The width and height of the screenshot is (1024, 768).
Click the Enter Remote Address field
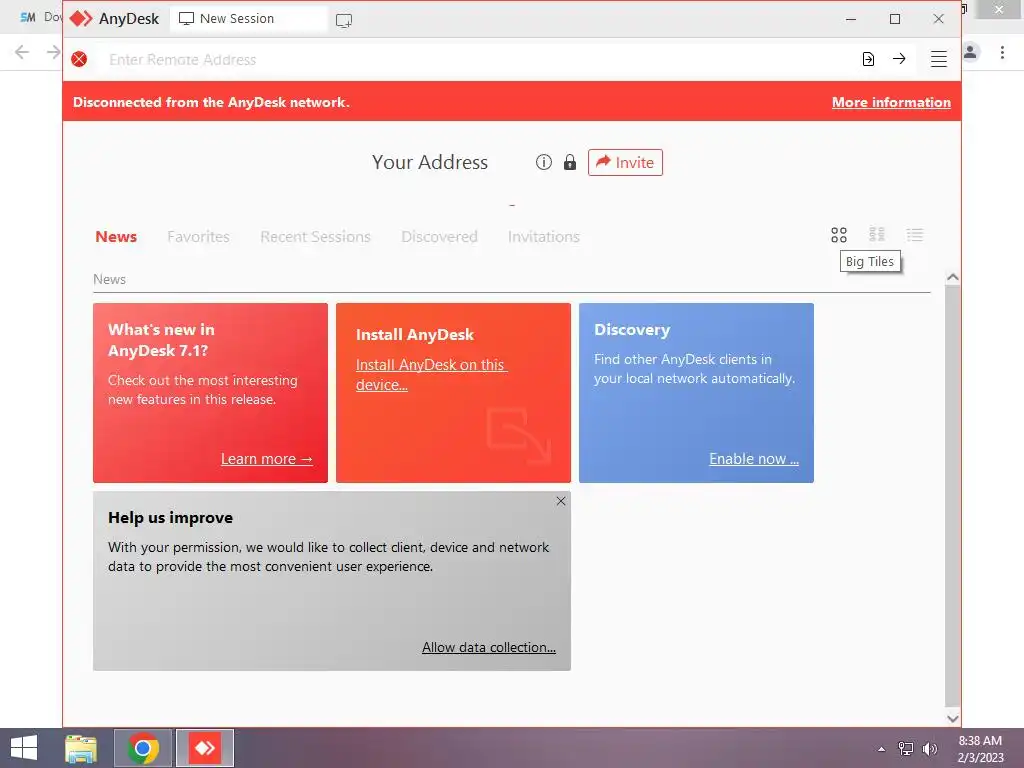tap(477, 59)
